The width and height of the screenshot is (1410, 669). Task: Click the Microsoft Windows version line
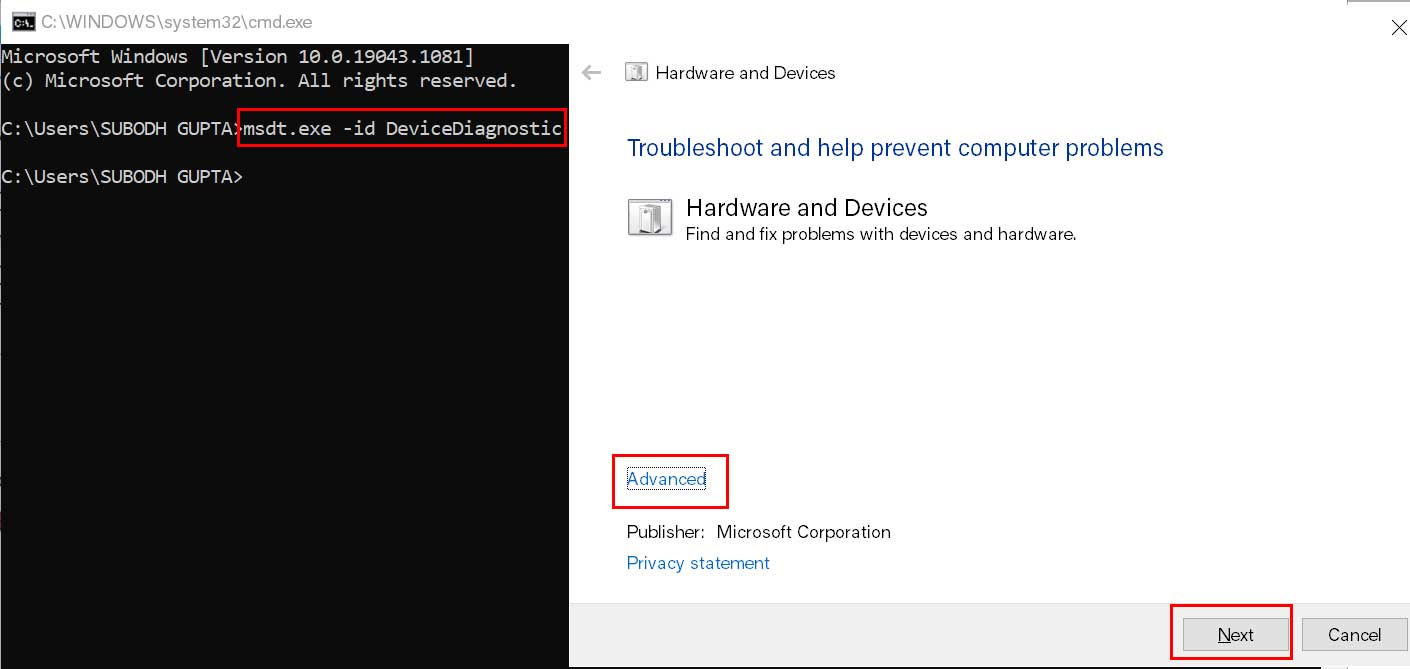click(238, 56)
